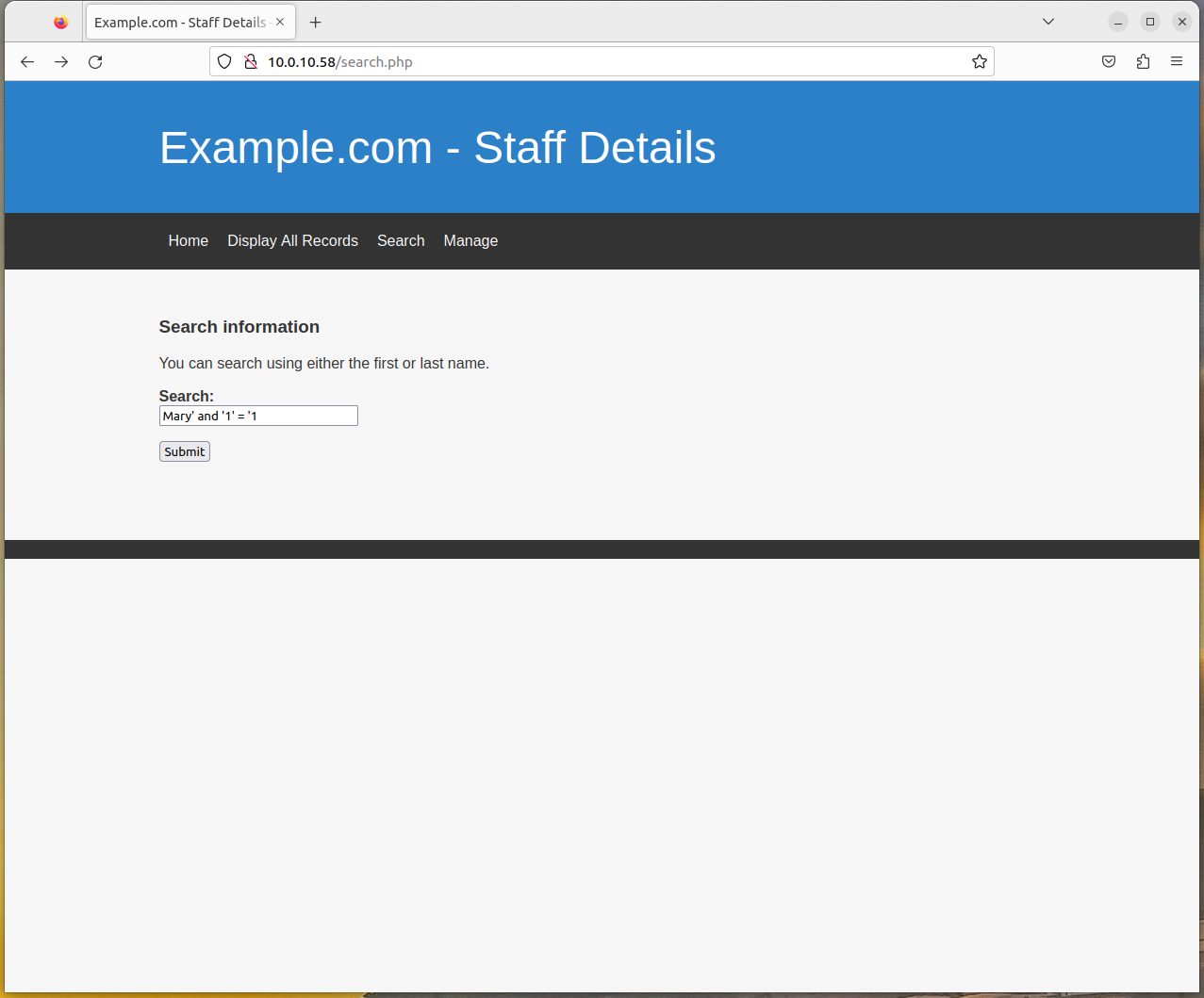
Task: Click into the Search text field
Action: (x=258, y=416)
